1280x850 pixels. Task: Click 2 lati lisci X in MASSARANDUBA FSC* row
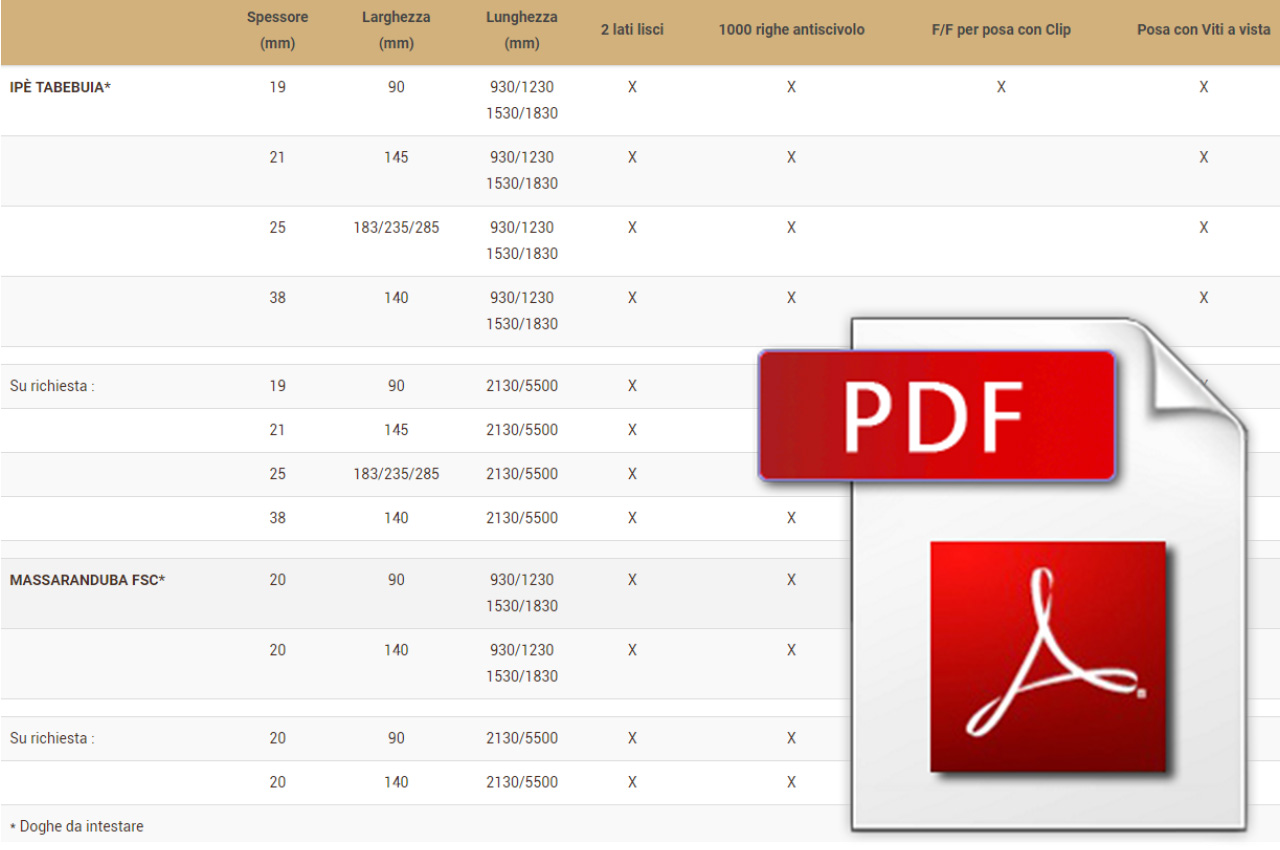632,579
